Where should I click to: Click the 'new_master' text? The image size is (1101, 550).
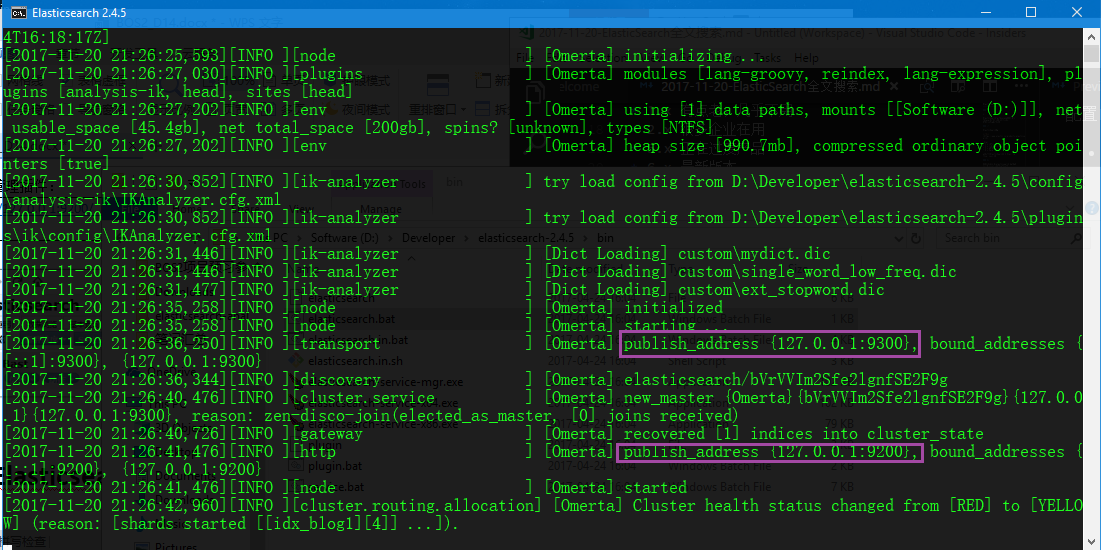click(668, 398)
